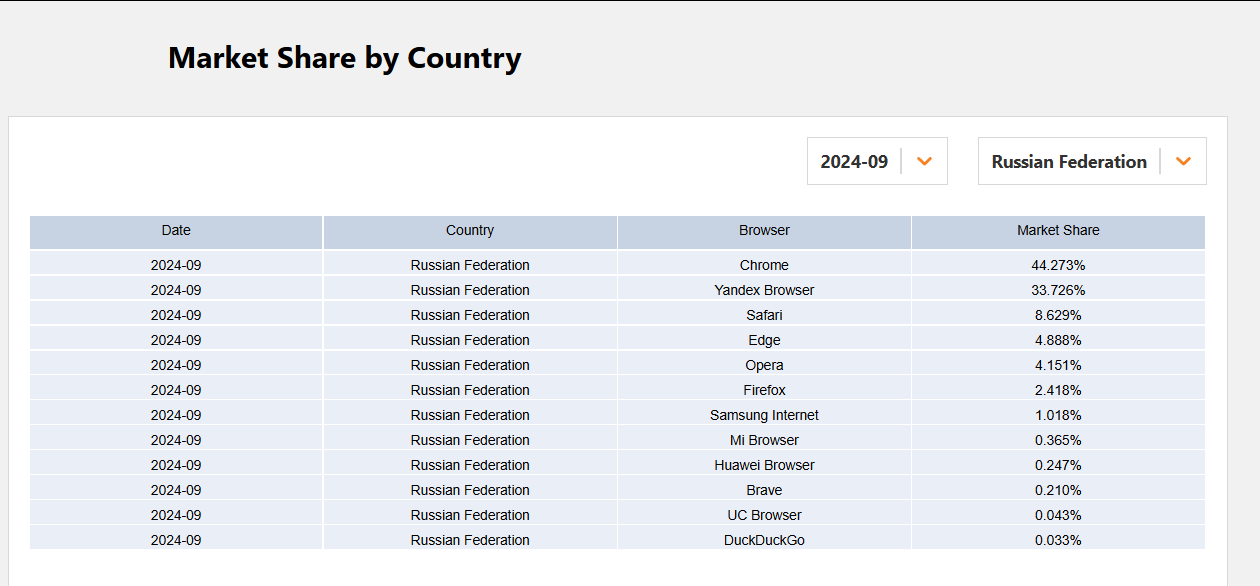This screenshot has height=586, width=1260.
Task: Select the Huawei Browser cell
Action: point(764,465)
